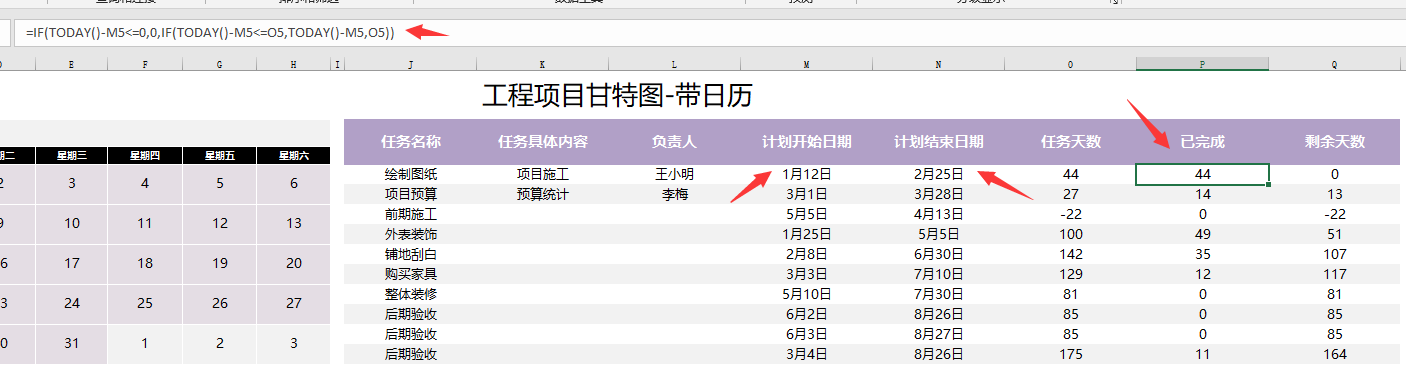Click the 星期五 calendar header

(x=219, y=155)
